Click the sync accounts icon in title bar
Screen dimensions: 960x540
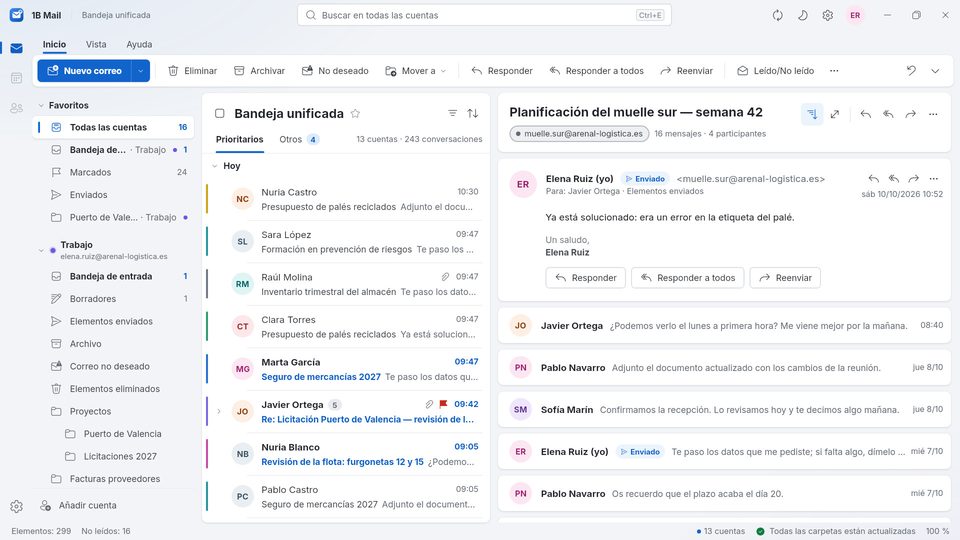click(778, 15)
